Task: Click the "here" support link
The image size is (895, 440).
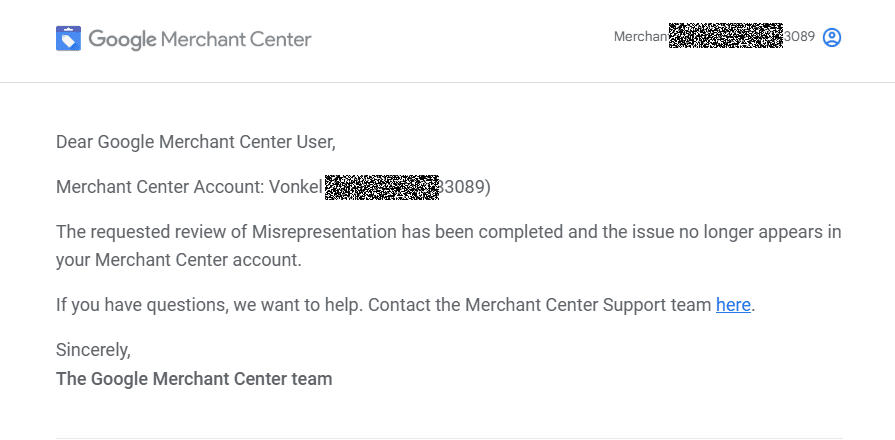Action: click(733, 305)
